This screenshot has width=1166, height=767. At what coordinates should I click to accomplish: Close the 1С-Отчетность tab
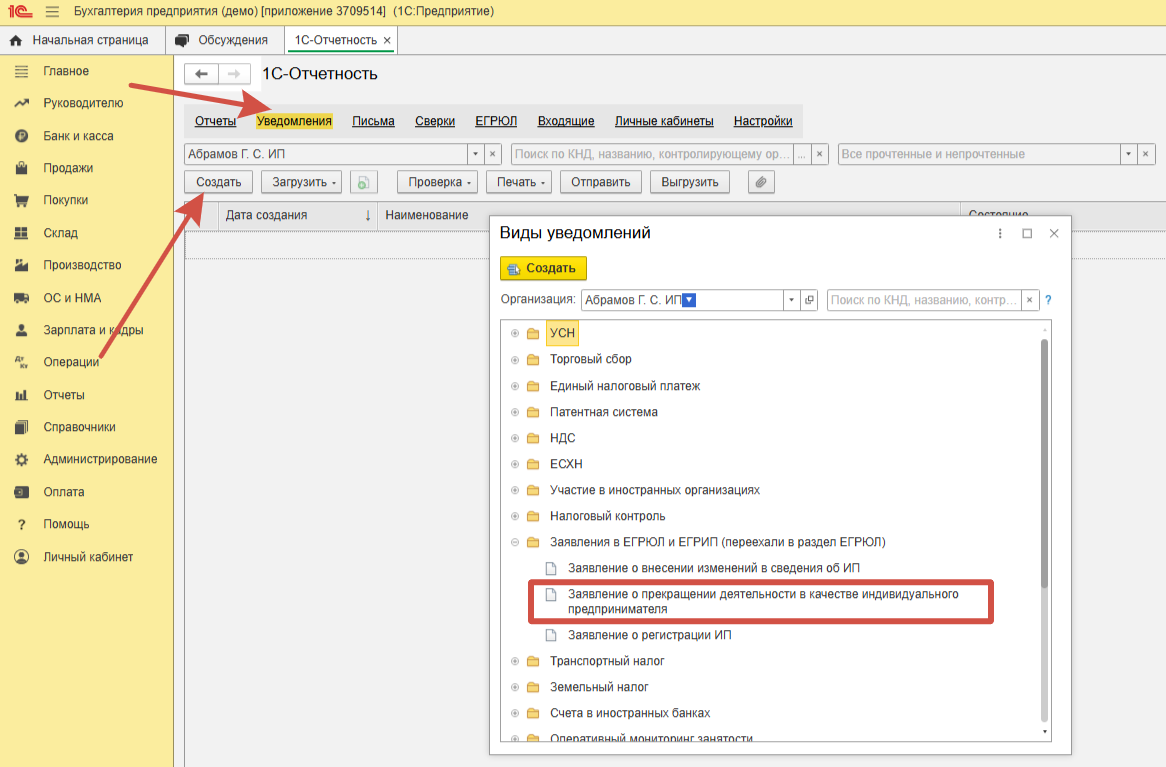pyautogui.click(x=387, y=41)
